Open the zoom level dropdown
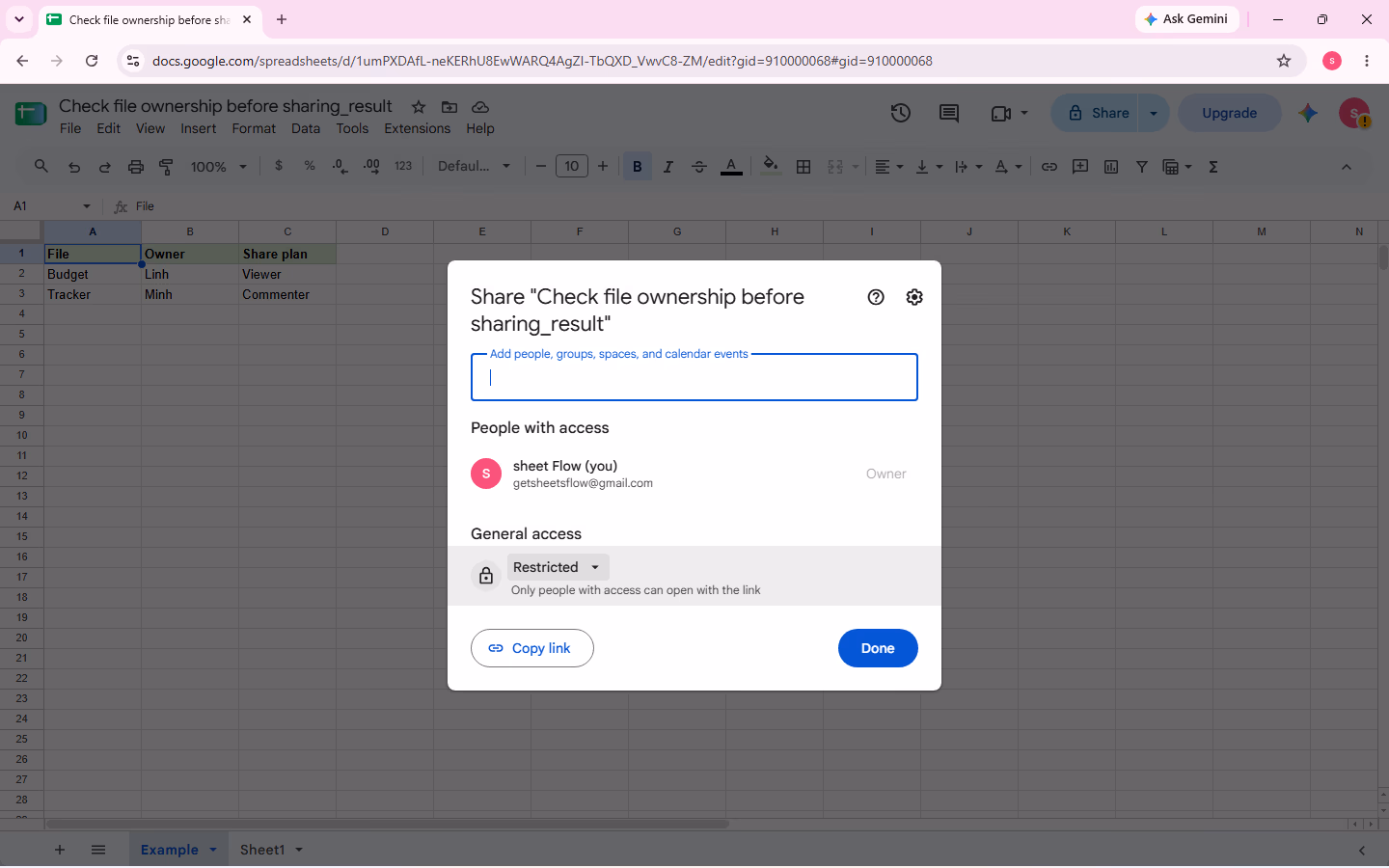Image resolution: width=1389 pixels, height=868 pixels. pos(219,167)
